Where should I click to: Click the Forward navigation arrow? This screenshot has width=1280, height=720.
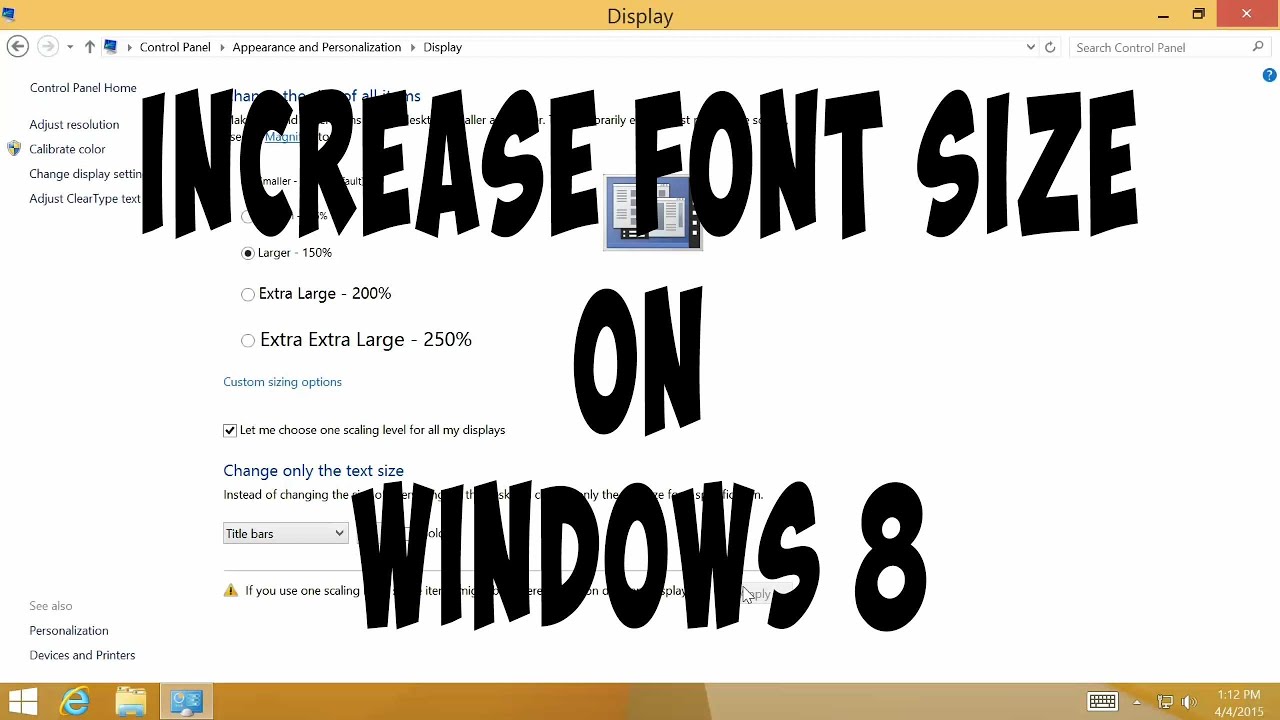(47, 47)
